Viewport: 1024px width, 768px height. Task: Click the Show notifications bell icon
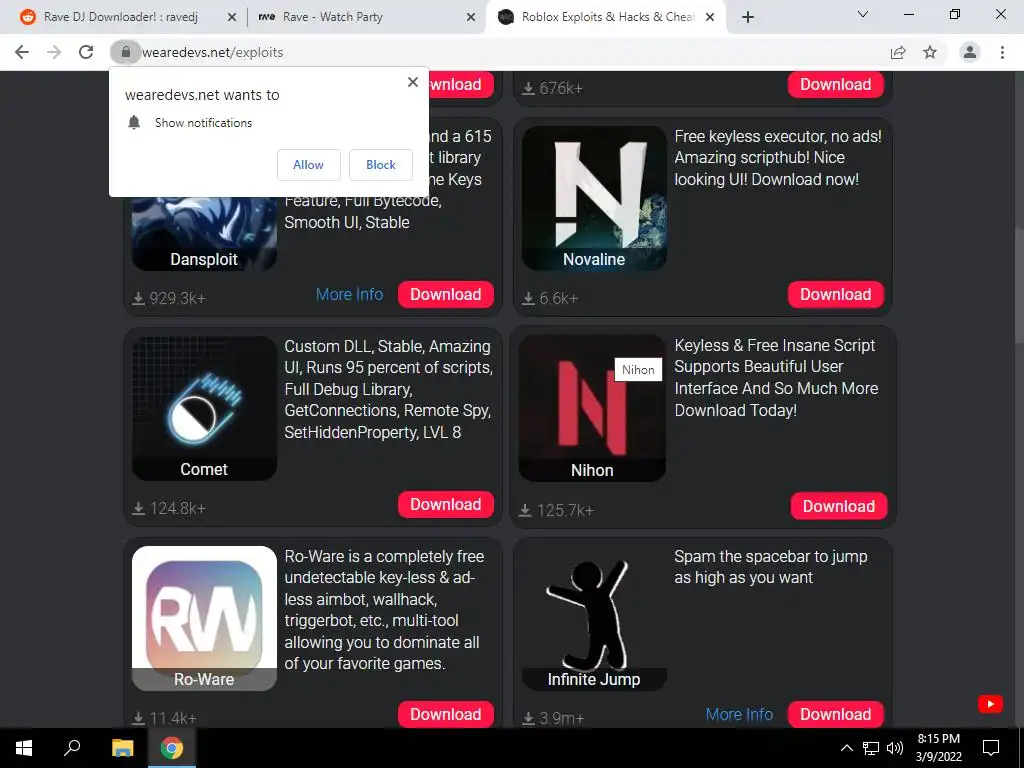134,122
